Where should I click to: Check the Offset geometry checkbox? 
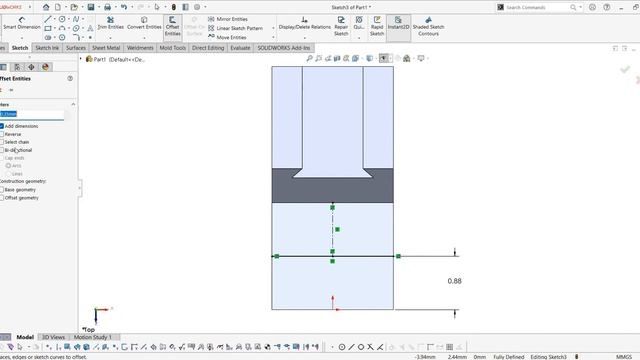2,198
